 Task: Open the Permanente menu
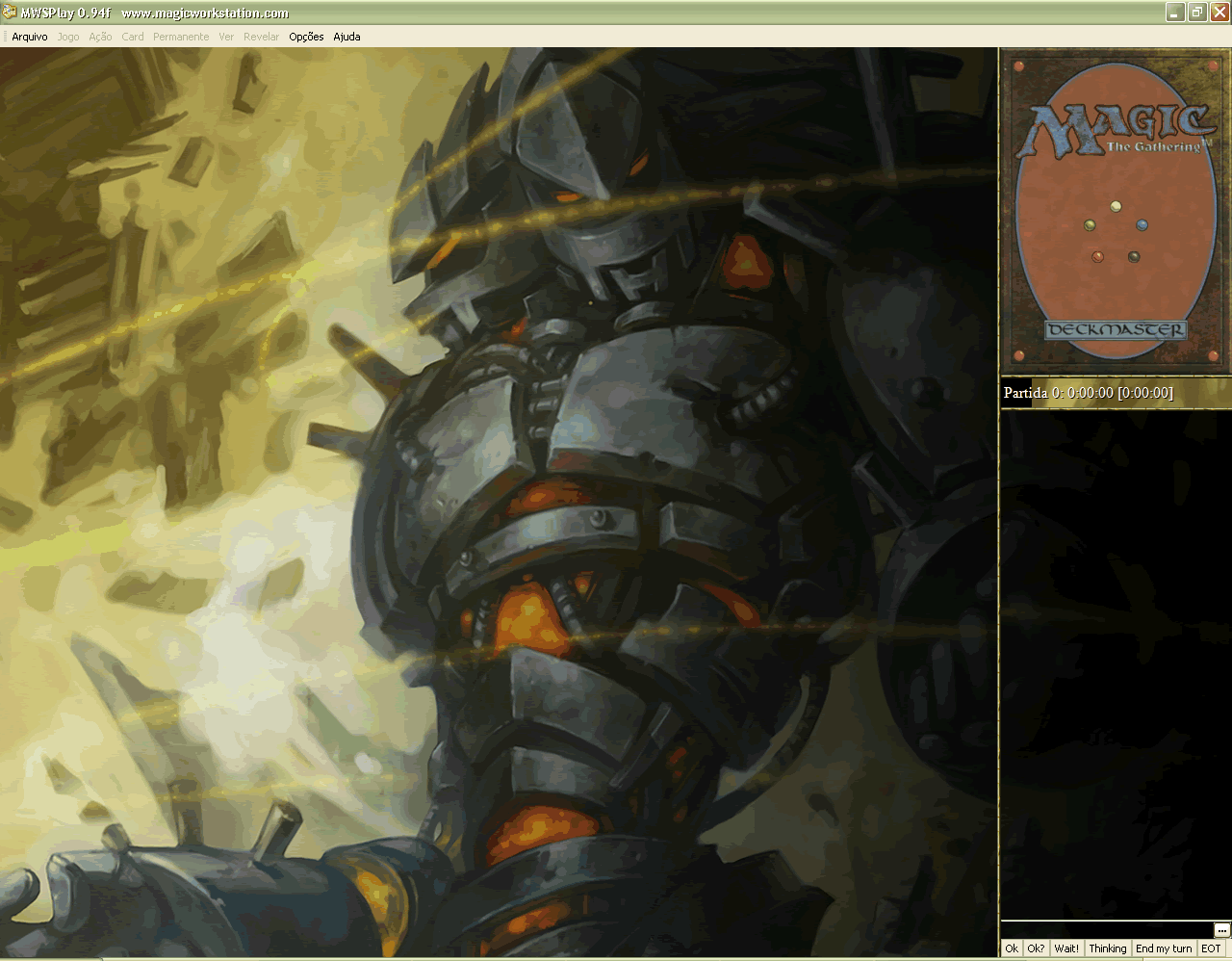181,37
